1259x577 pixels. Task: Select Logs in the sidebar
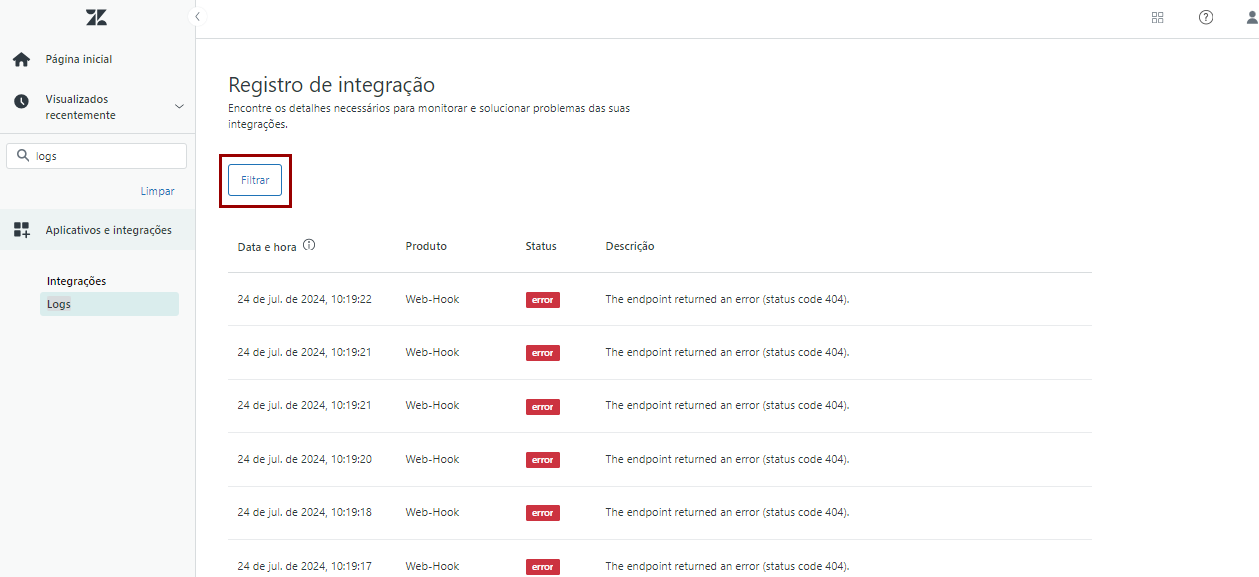pos(60,304)
